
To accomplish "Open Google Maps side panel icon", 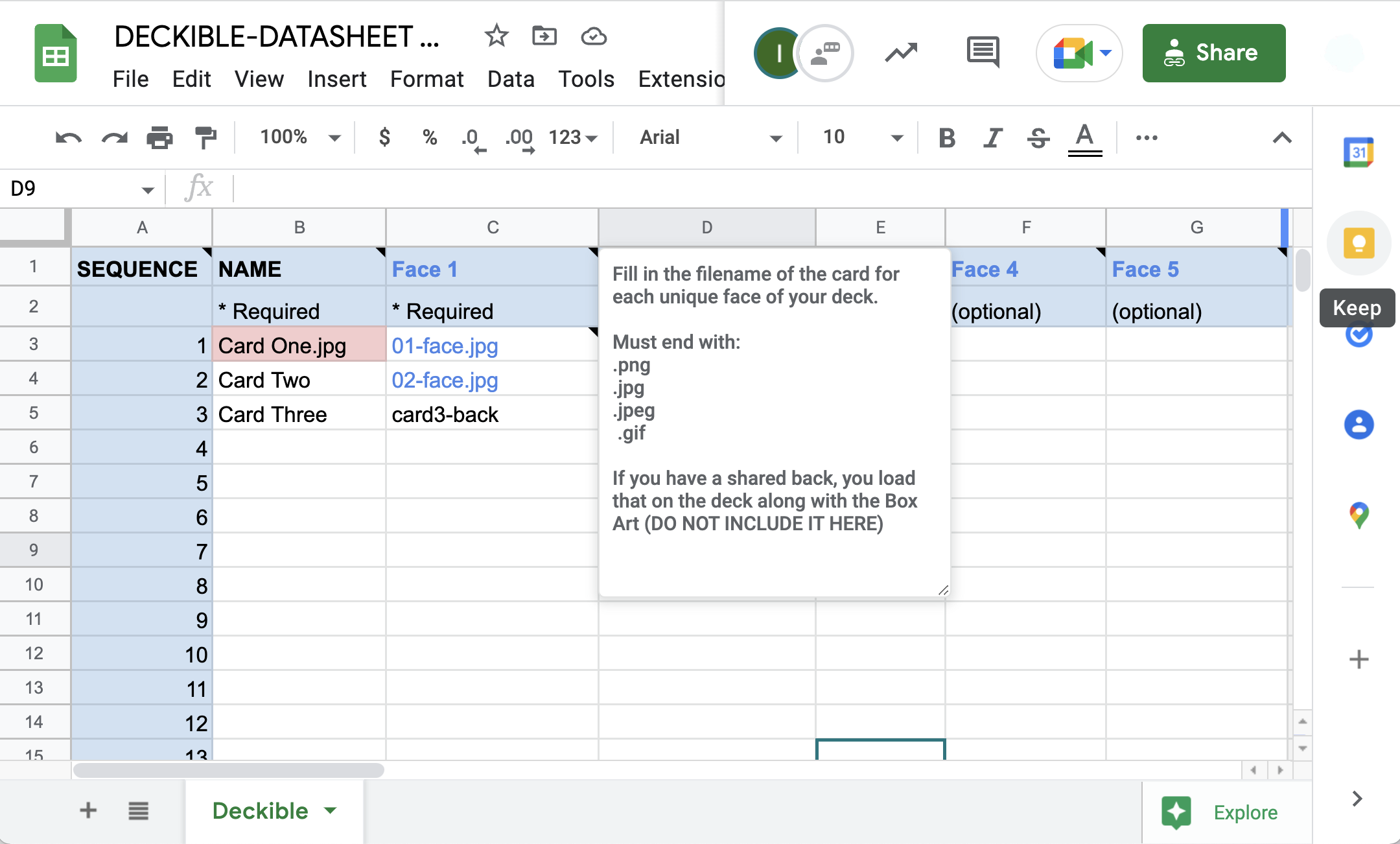I will [x=1359, y=516].
